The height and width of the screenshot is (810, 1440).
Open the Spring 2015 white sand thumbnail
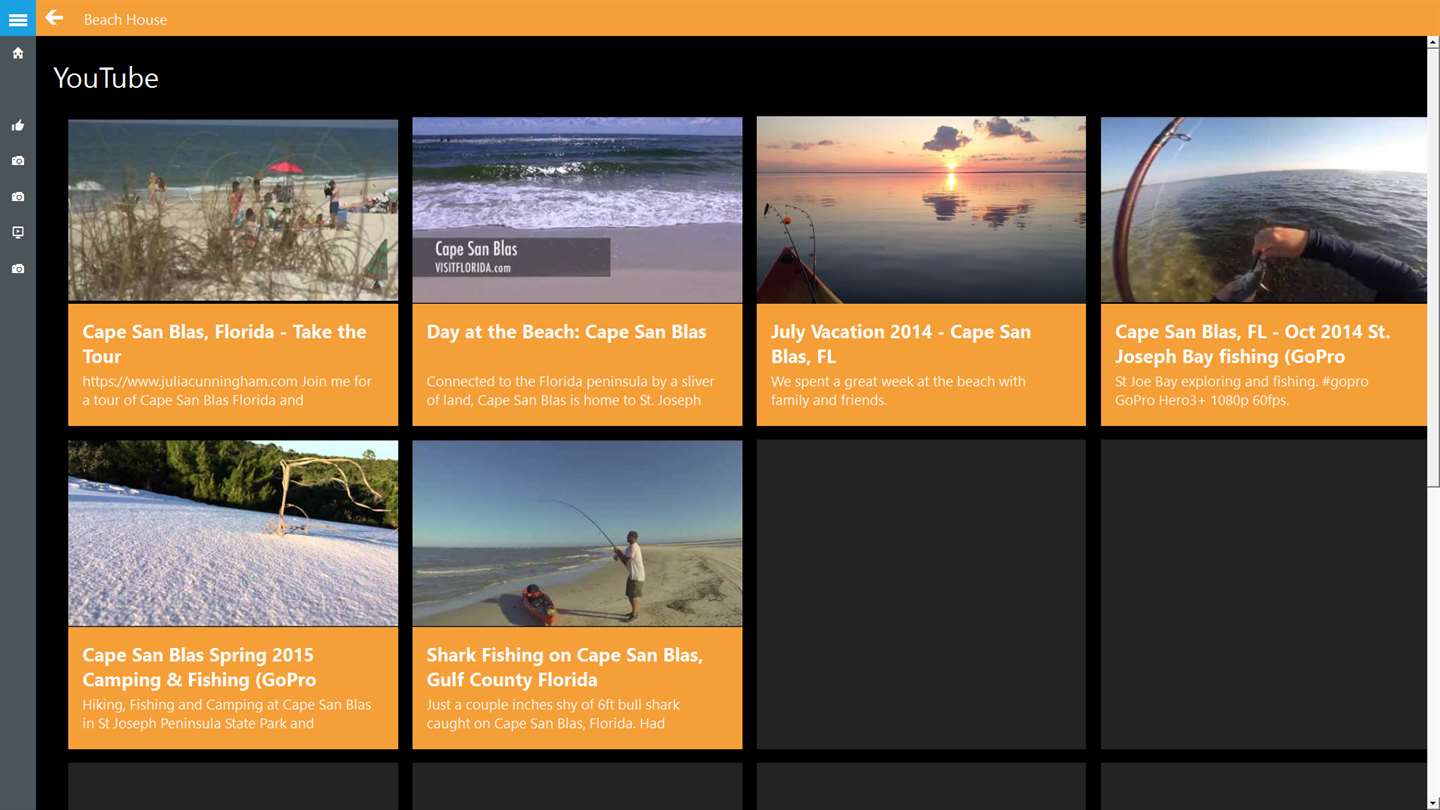click(233, 533)
